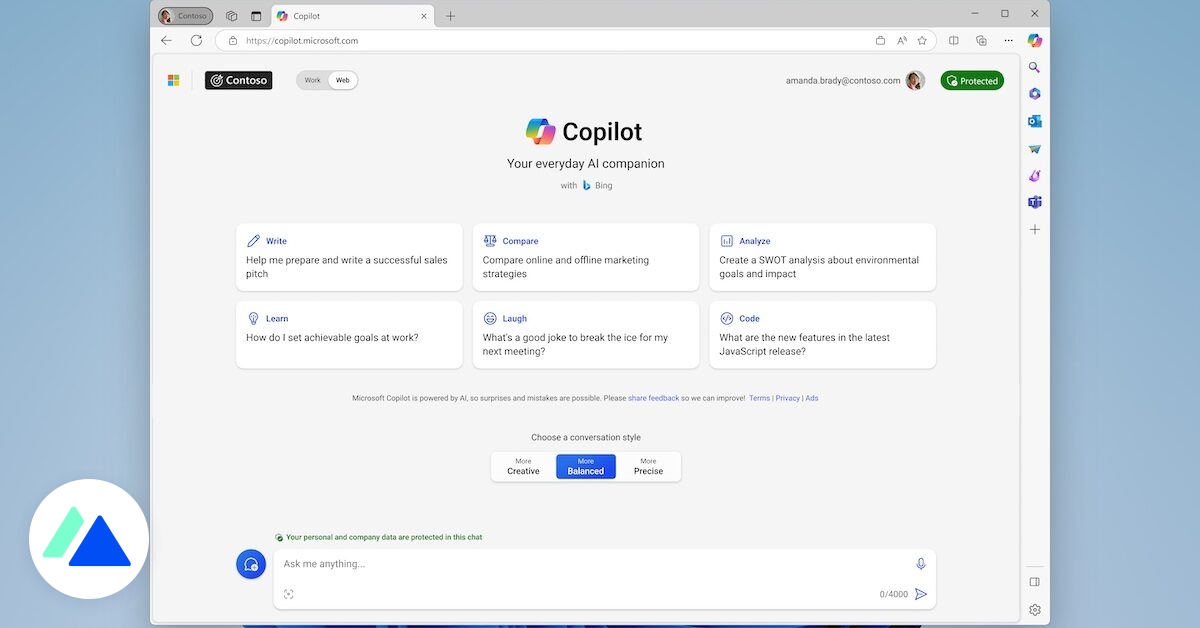View site information via the lock icon
Image resolution: width=1200 pixels, height=628 pixels.
233,41
